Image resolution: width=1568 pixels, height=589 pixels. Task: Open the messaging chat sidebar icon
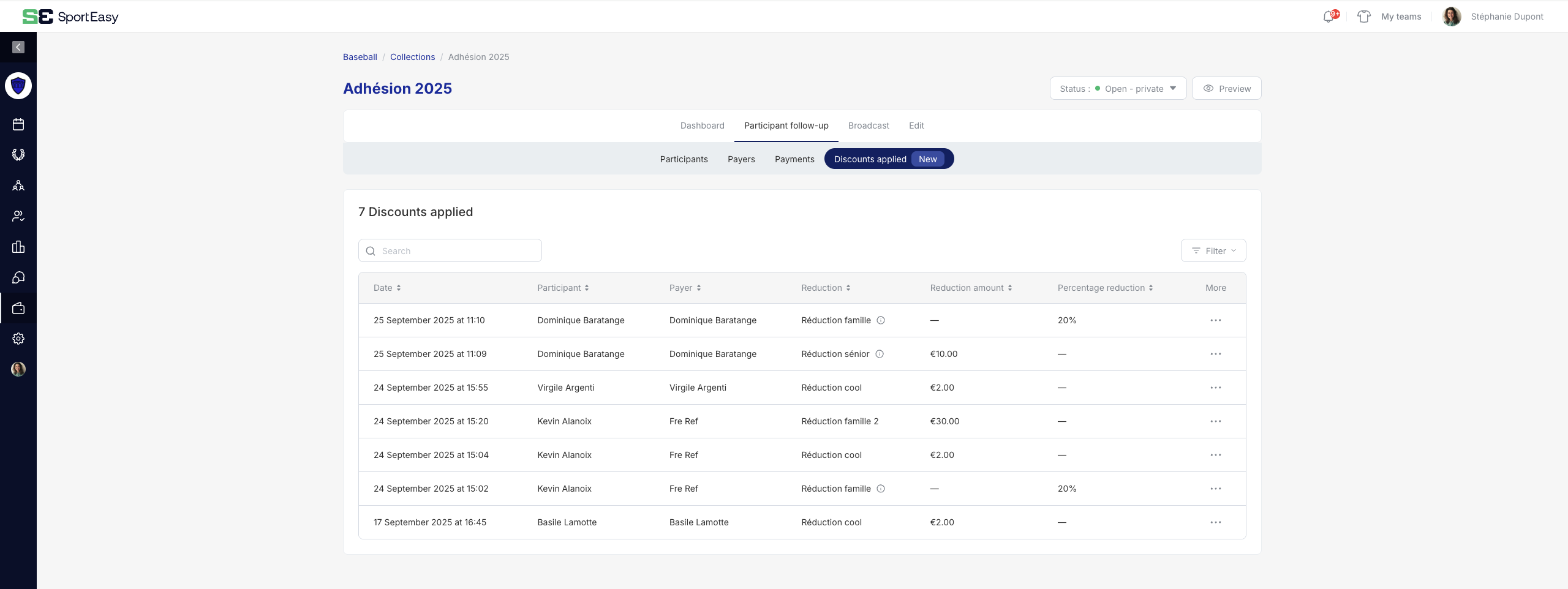pos(18,277)
